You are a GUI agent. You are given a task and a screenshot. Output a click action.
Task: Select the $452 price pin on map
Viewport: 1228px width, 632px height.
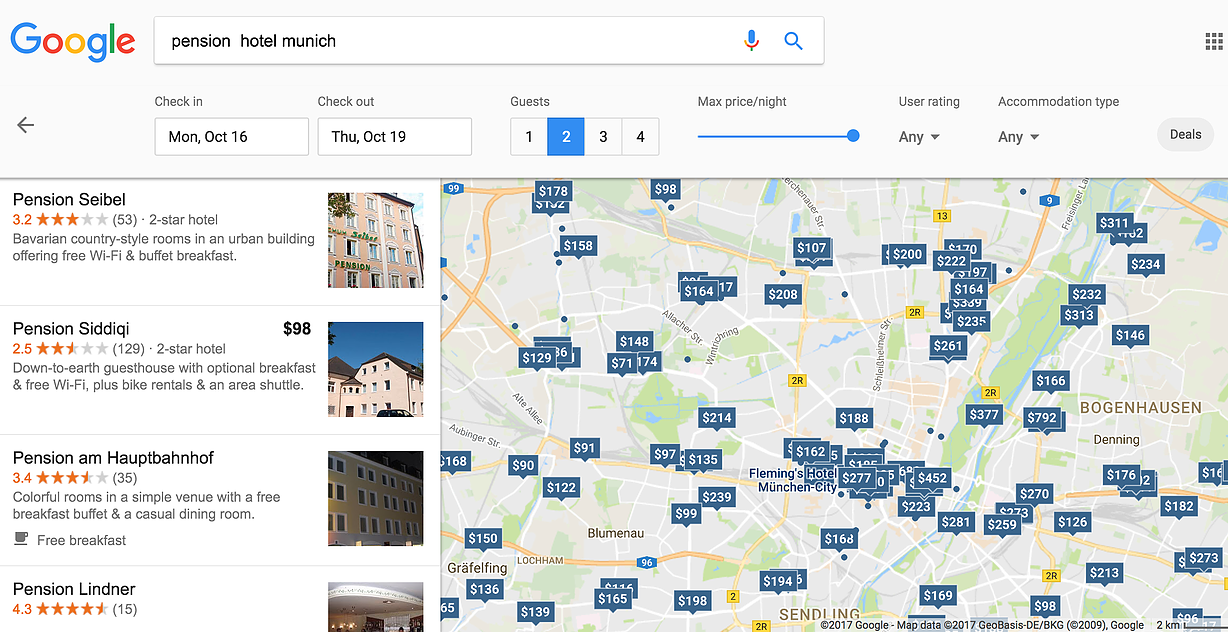pos(931,479)
